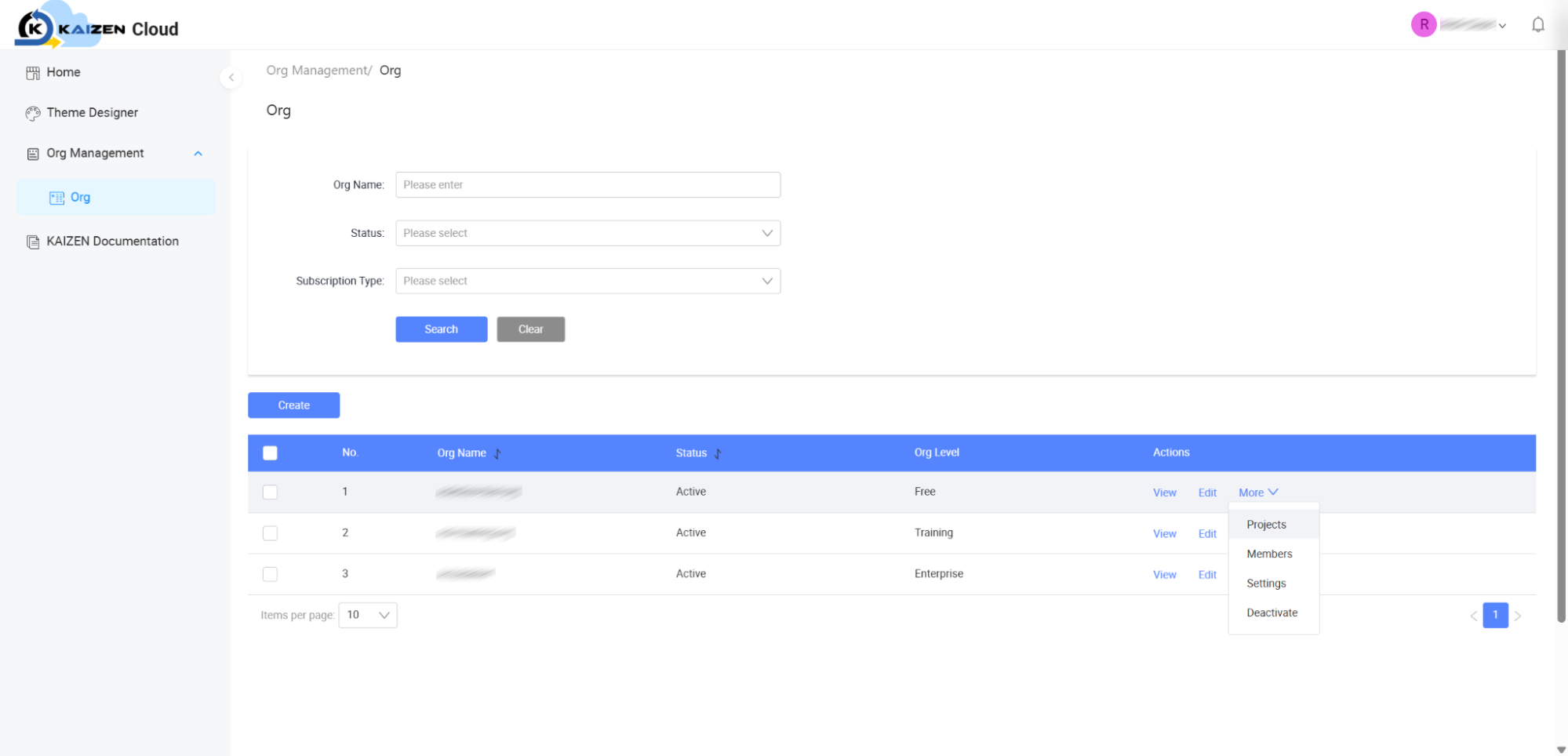The height and width of the screenshot is (756, 1568).
Task: Click the Home icon in the sidebar
Action: click(x=33, y=73)
